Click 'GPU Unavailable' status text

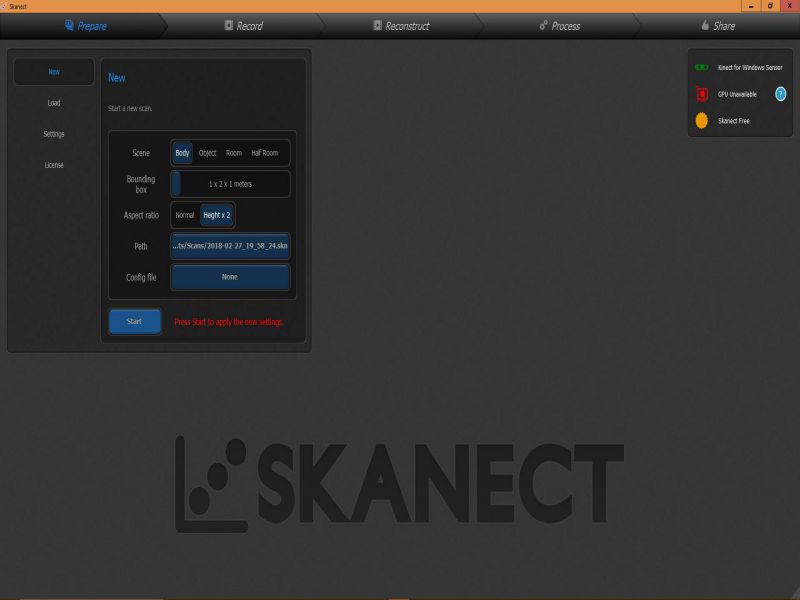tap(737, 94)
